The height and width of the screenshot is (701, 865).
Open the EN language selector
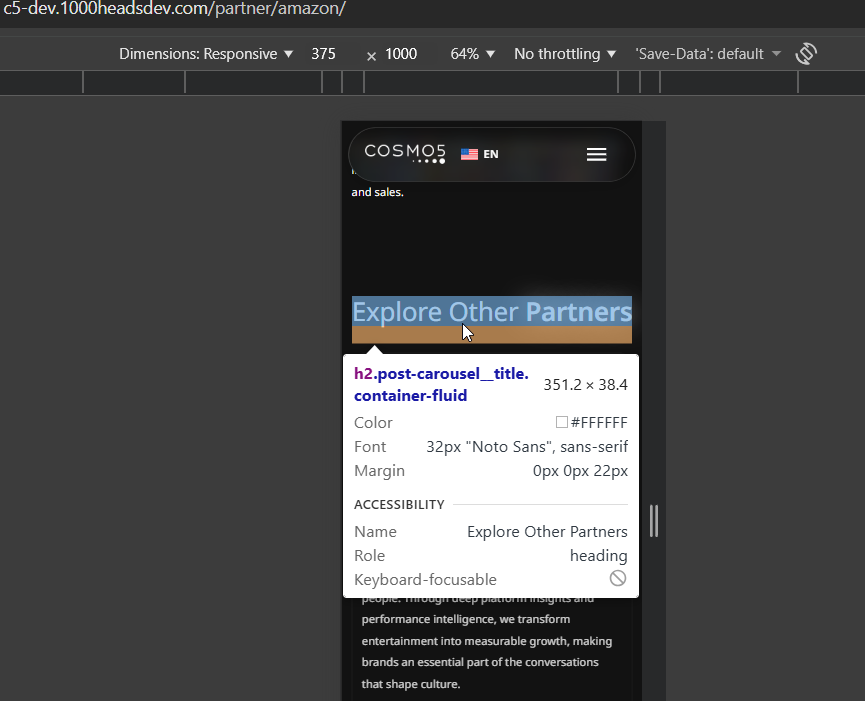(x=490, y=154)
